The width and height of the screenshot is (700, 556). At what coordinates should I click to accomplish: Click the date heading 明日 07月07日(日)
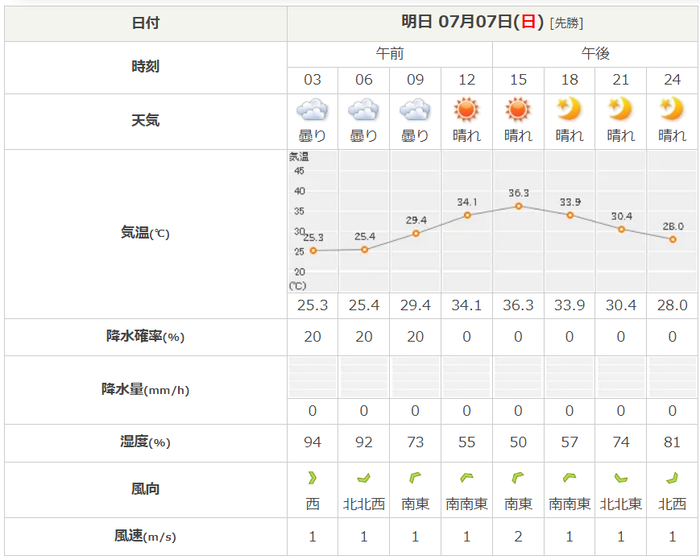pyautogui.click(x=472, y=21)
